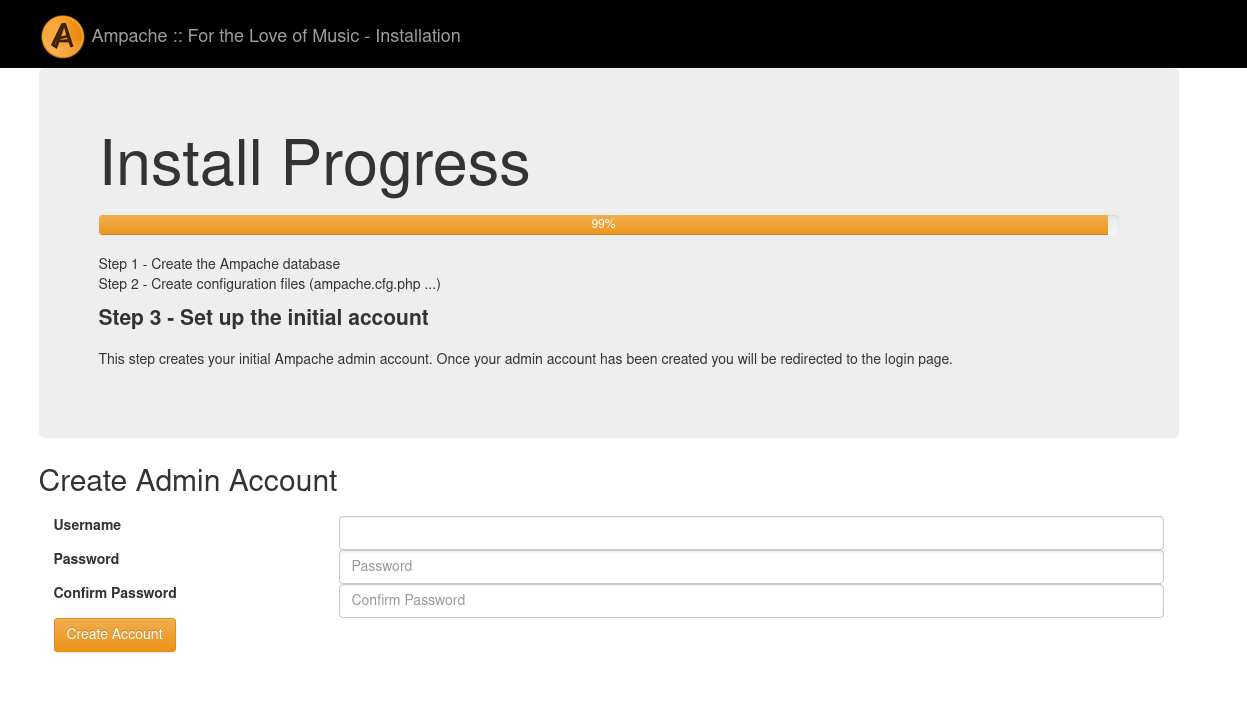Focus the empty Username input field
The image size is (1247, 720).
coord(750,532)
